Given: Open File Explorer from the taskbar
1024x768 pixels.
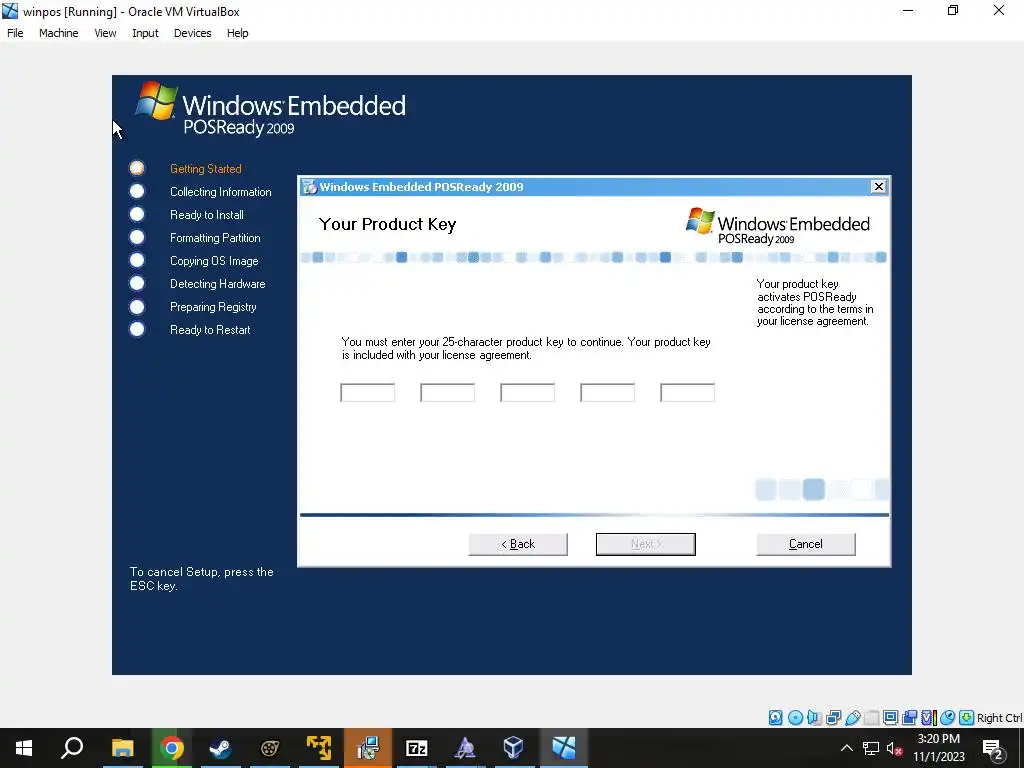Looking at the screenshot, I should tap(122, 748).
